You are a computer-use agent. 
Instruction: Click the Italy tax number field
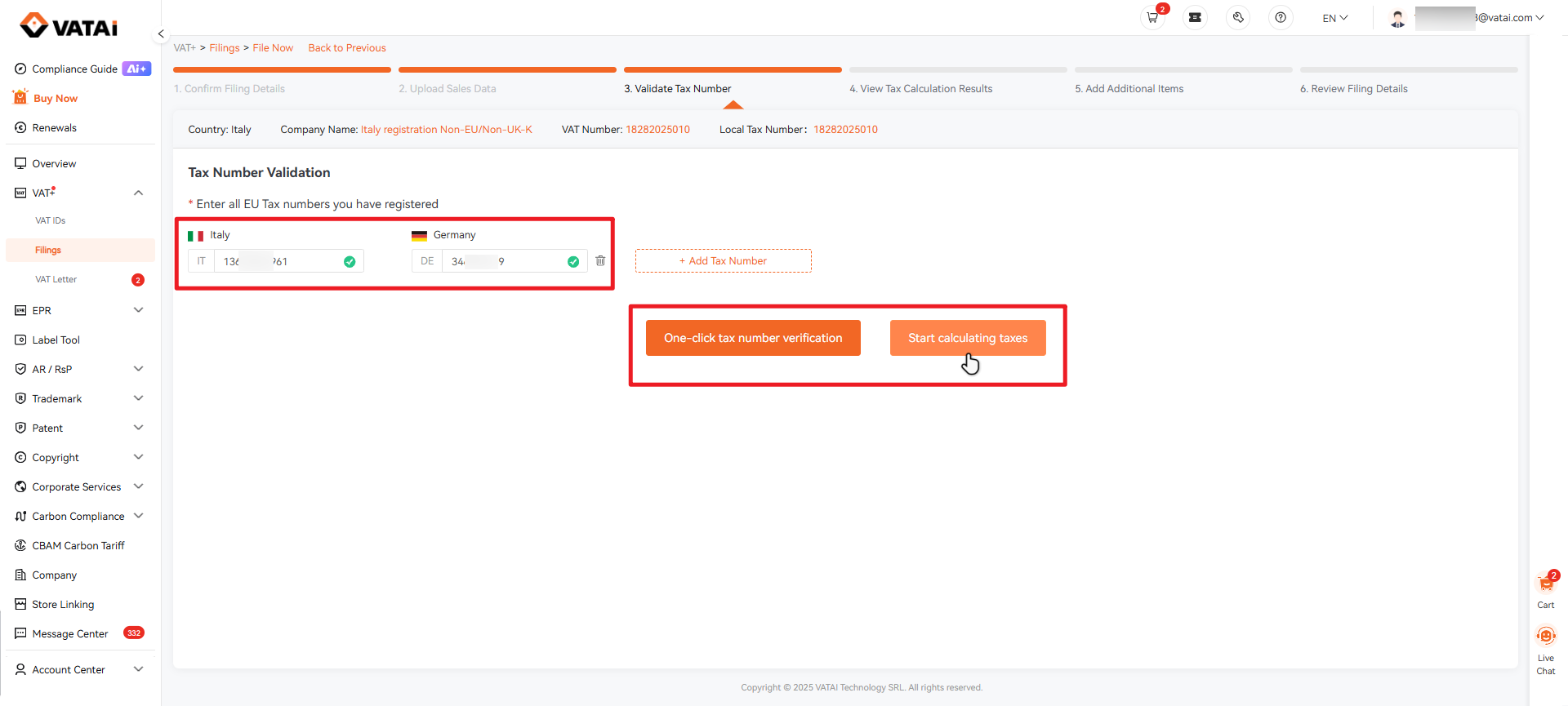point(278,261)
